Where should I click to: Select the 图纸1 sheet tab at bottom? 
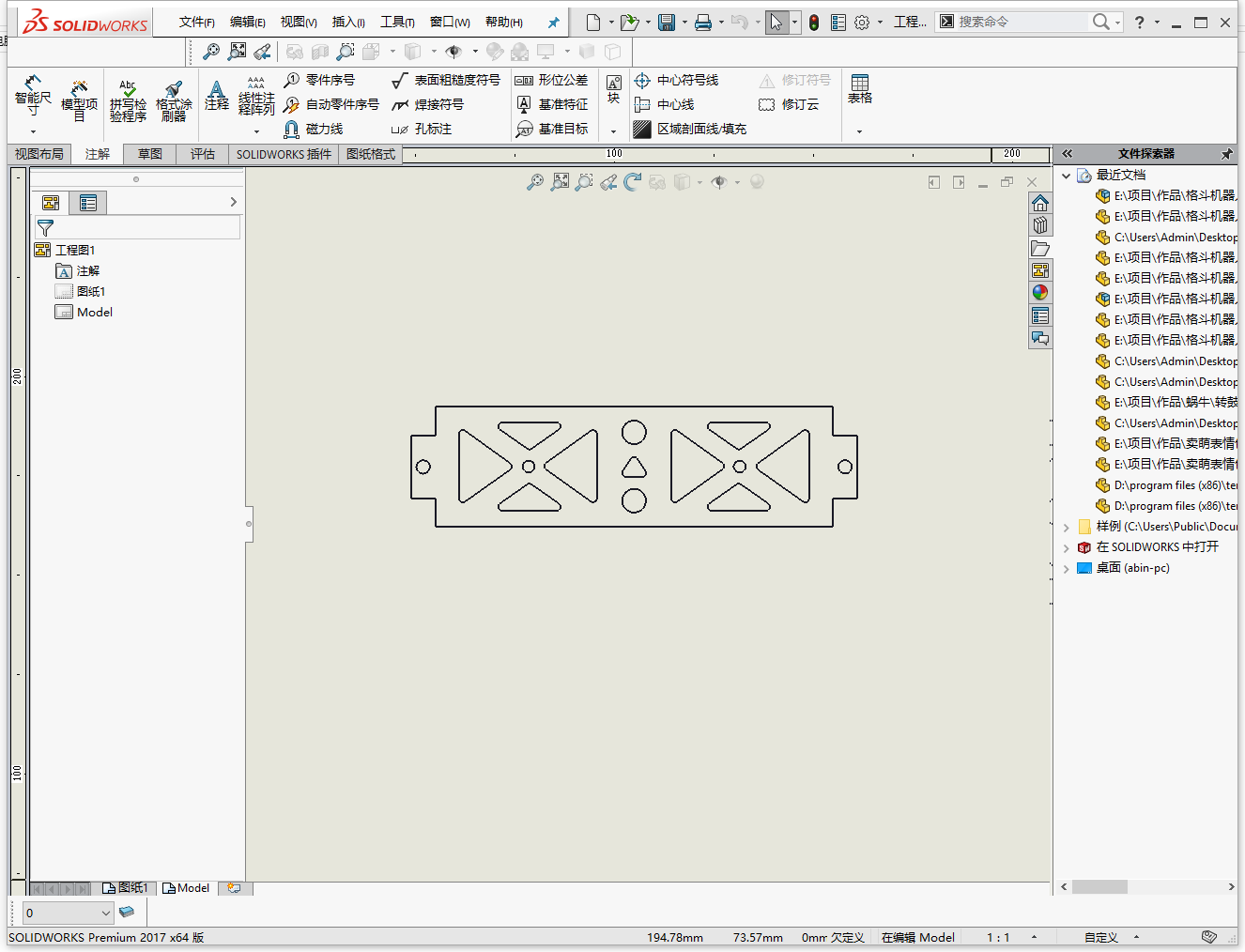pos(126,888)
